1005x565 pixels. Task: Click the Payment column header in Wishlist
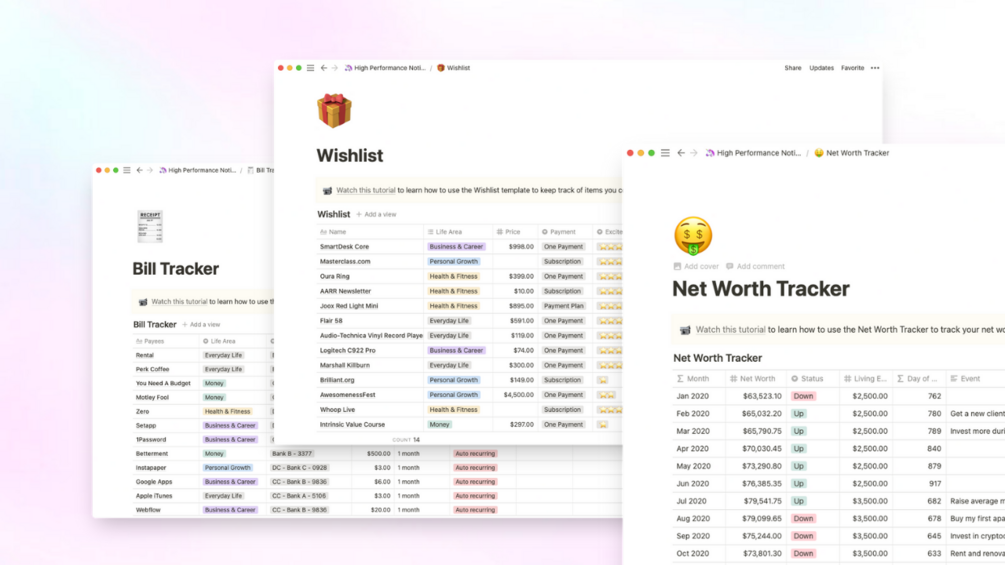[x=564, y=232]
